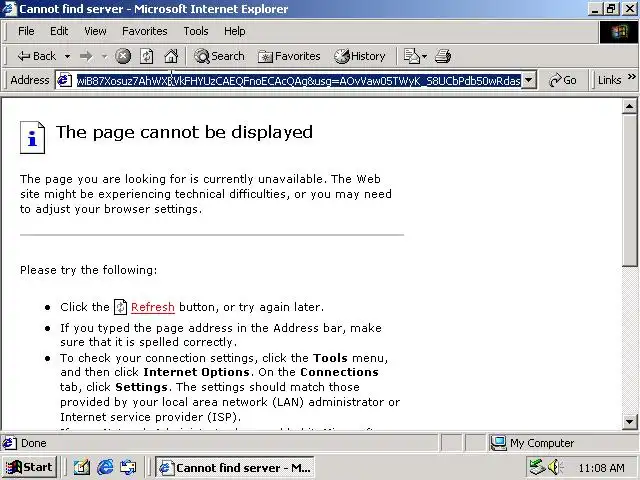The width and height of the screenshot is (640, 480).
Task: Click the Refresh toolbar icon
Action: 147,56
